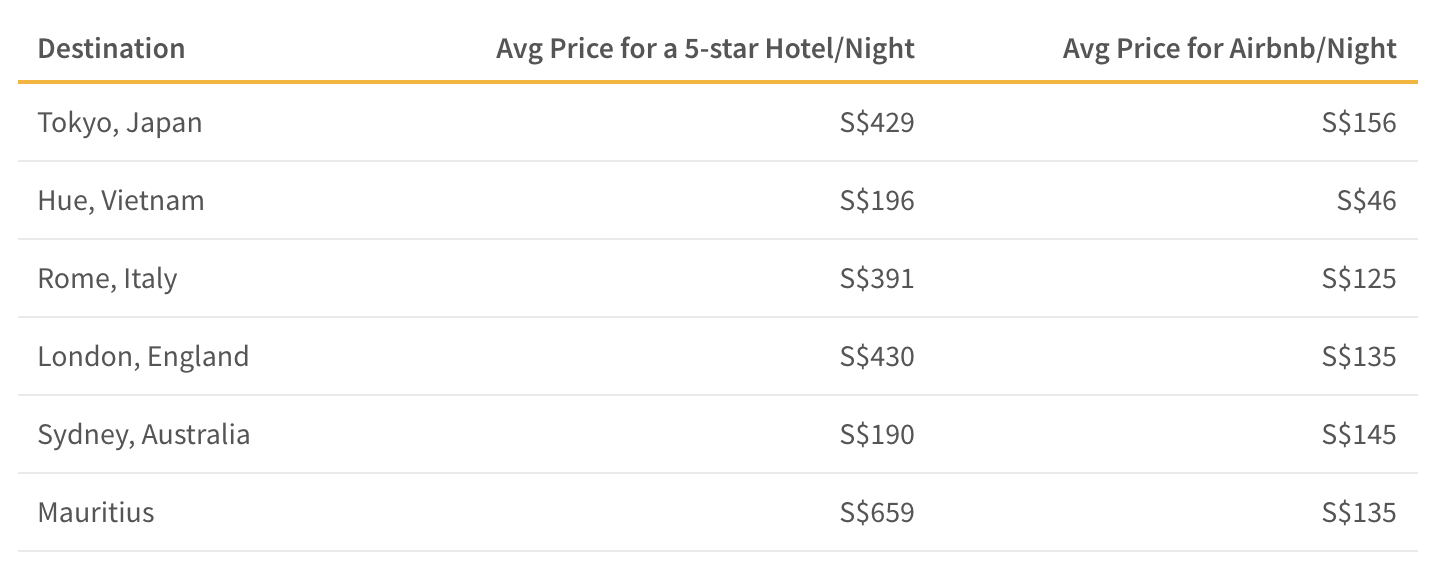Click the S$135 Airbnb price for Mauritius
The image size is (1432, 578).
(x=1359, y=513)
